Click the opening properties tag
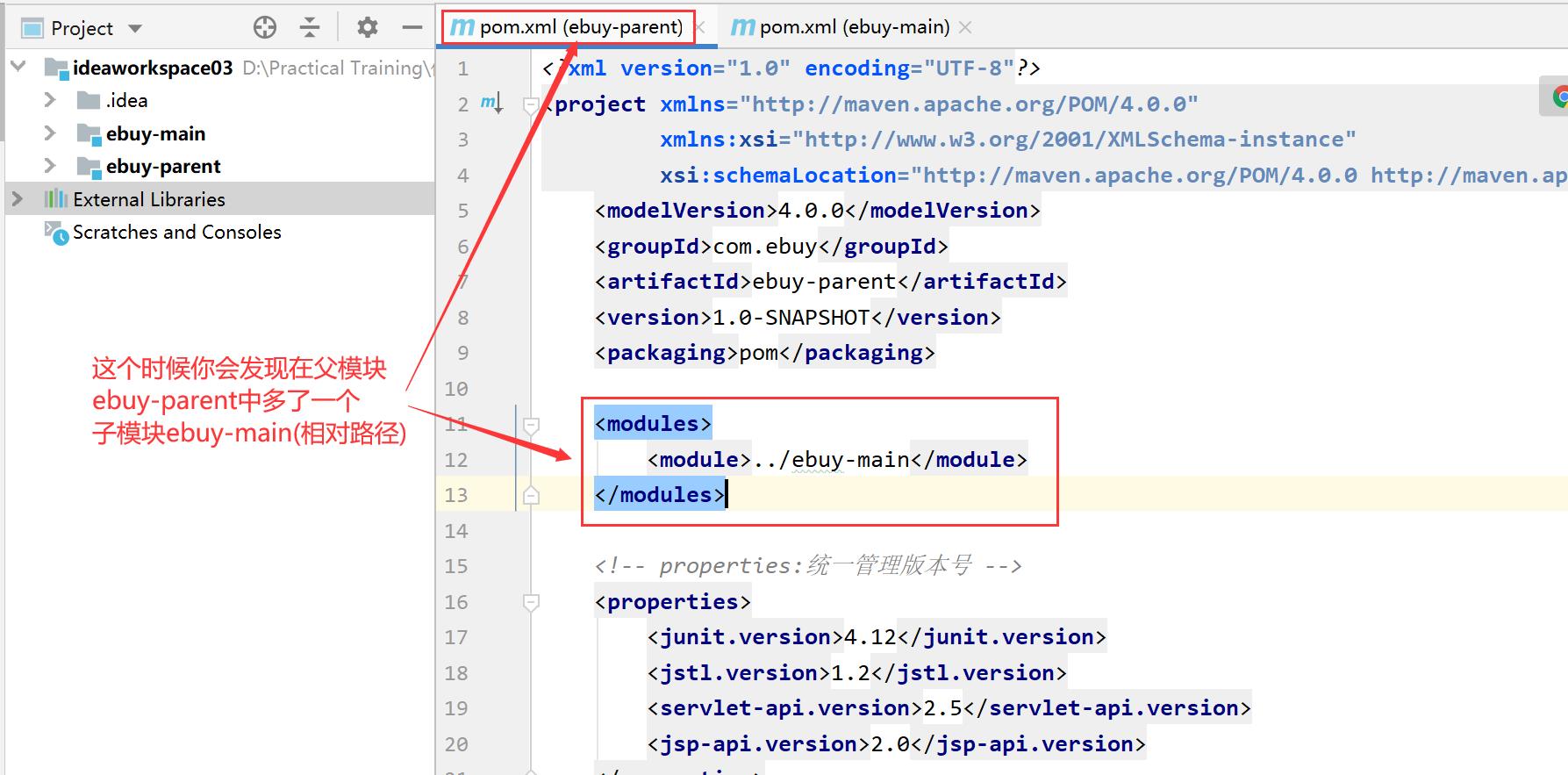This screenshot has width=1568, height=775. [673, 602]
